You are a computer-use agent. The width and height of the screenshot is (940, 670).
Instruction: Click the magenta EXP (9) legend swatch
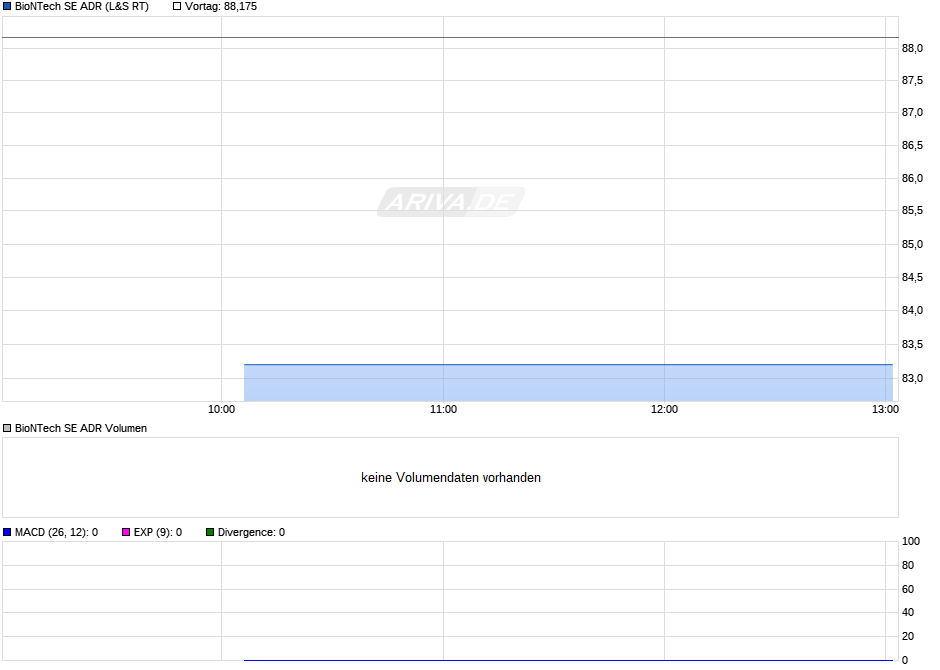[x=126, y=532]
